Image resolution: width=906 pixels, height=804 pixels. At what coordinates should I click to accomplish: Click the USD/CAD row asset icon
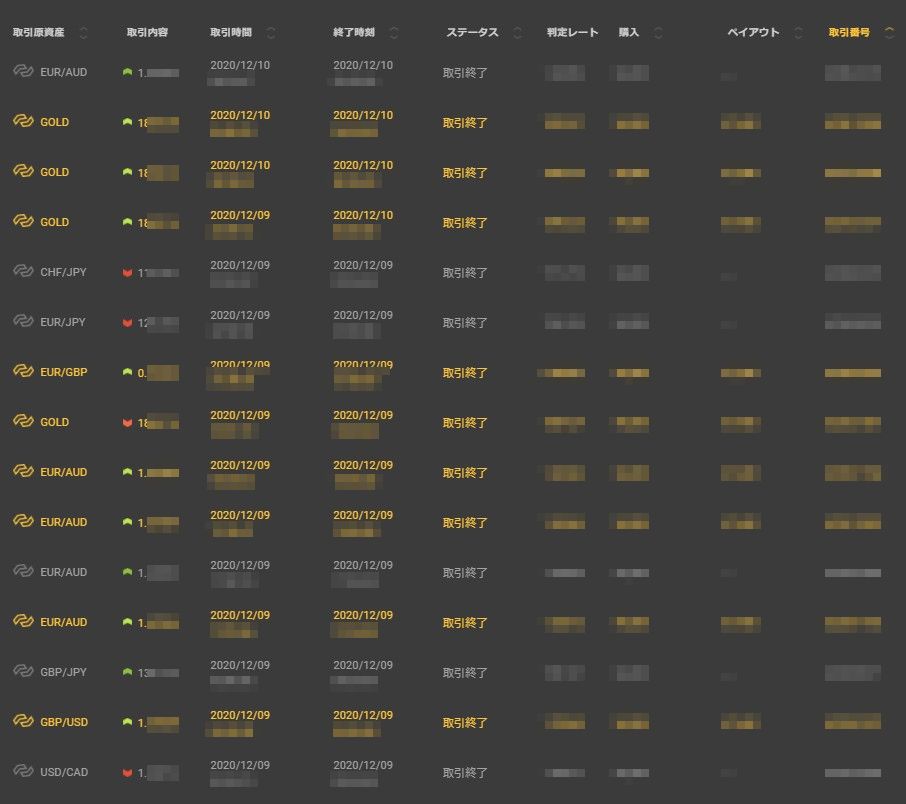[23, 771]
